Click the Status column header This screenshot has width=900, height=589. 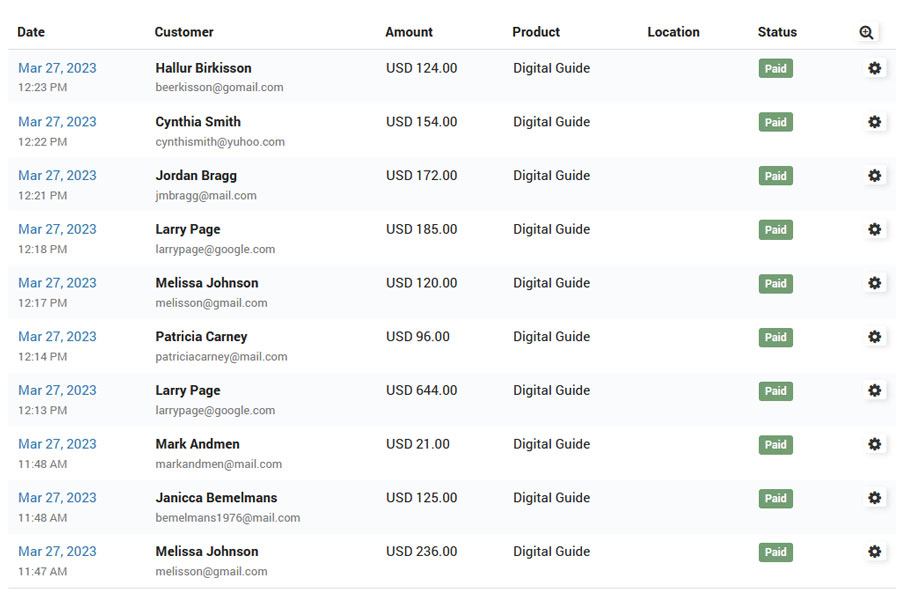[x=777, y=32]
